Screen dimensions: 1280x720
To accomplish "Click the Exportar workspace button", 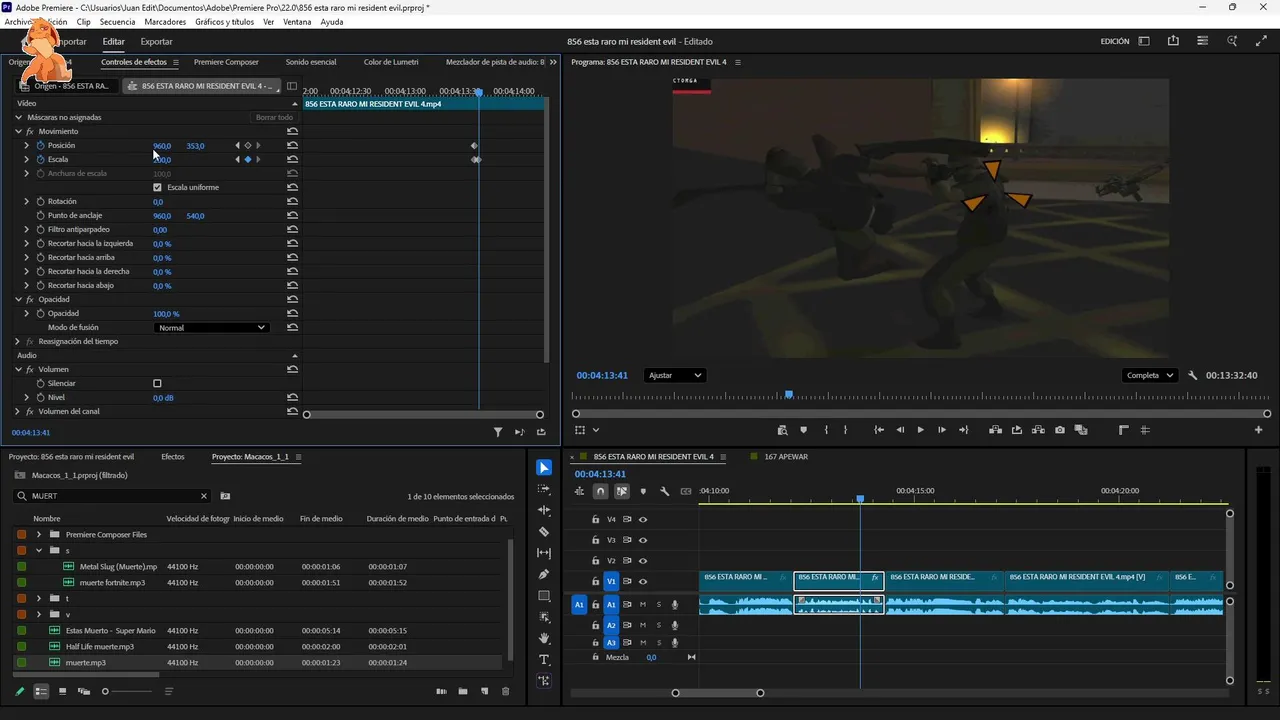I will point(156,42).
